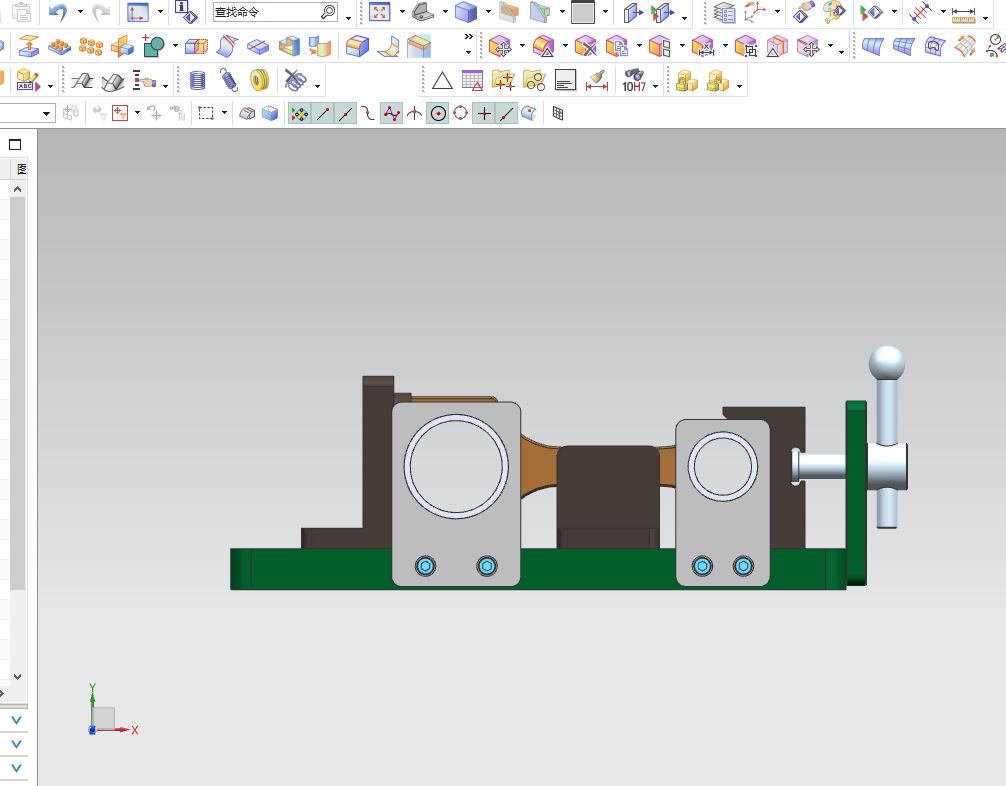Screen dimensions: 1006x786
Task: Toggle Quadrant Point snap option
Action: [x=461, y=114]
